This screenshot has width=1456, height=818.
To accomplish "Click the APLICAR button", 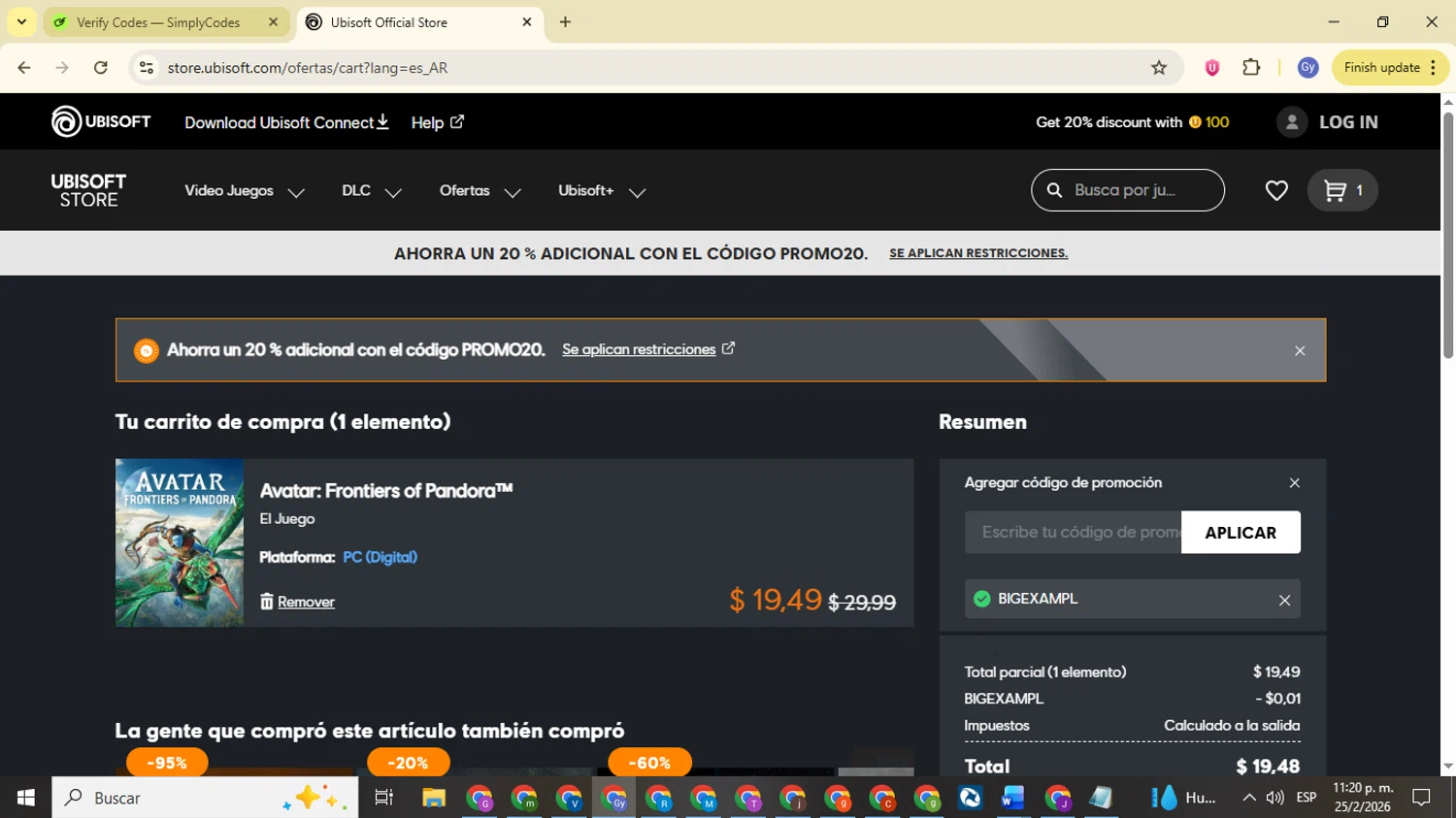I will click(1241, 533).
